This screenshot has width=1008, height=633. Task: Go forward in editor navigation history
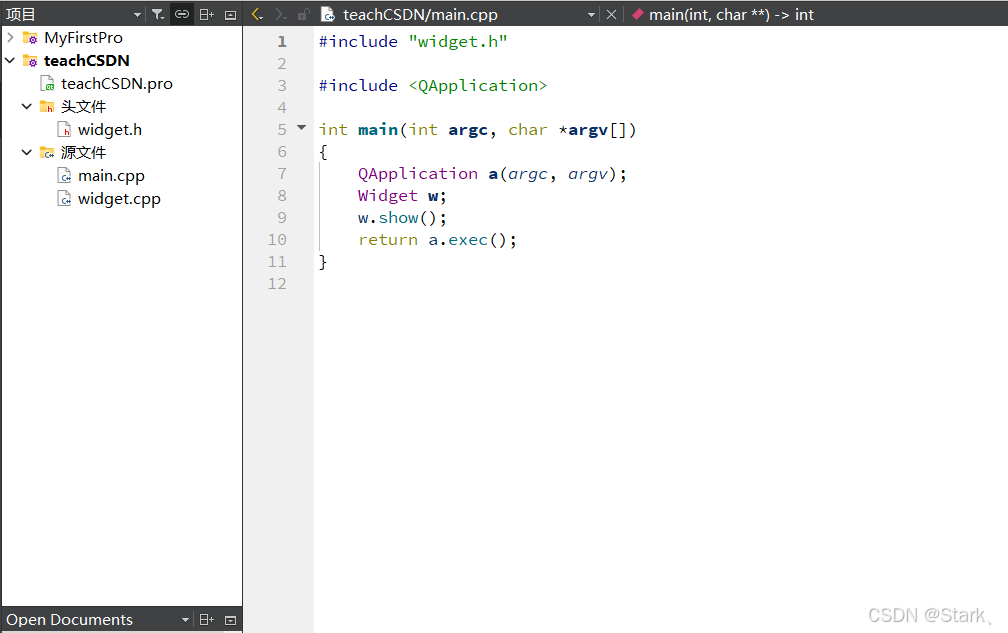280,14
